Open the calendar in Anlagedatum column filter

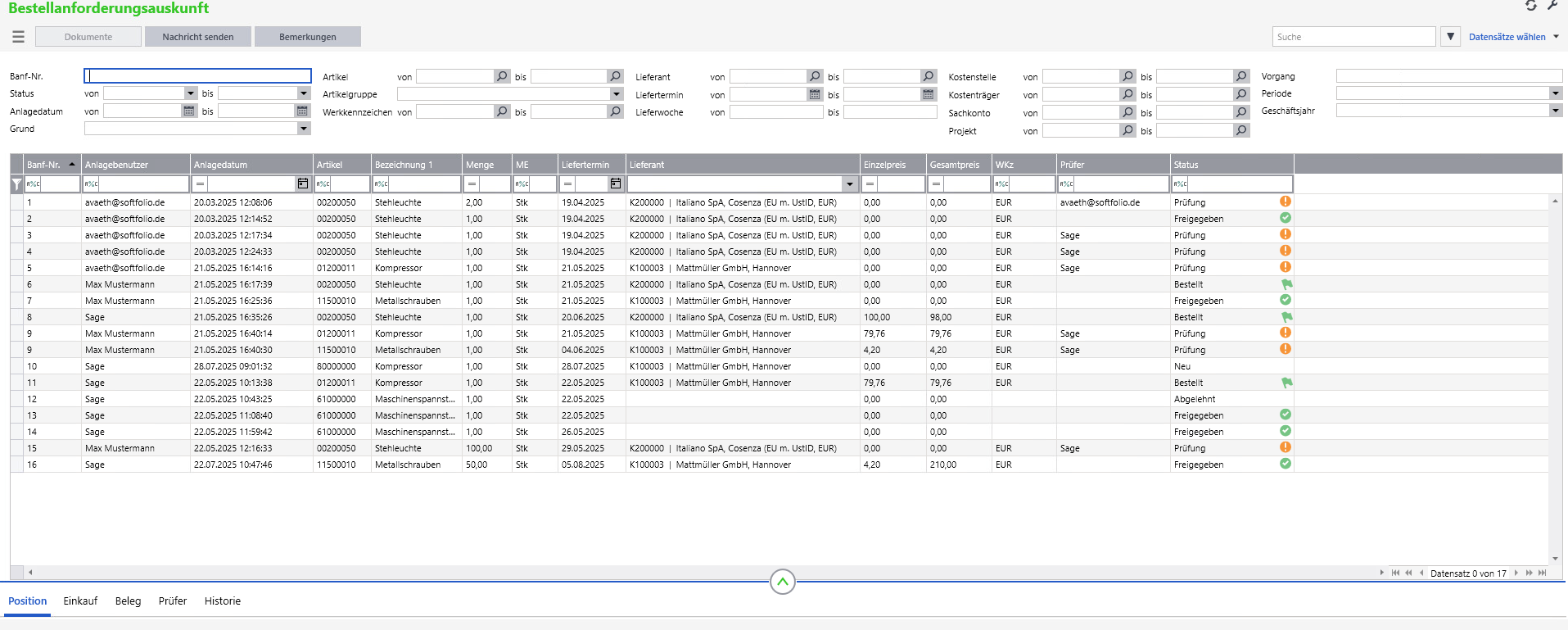coord(303,184)
